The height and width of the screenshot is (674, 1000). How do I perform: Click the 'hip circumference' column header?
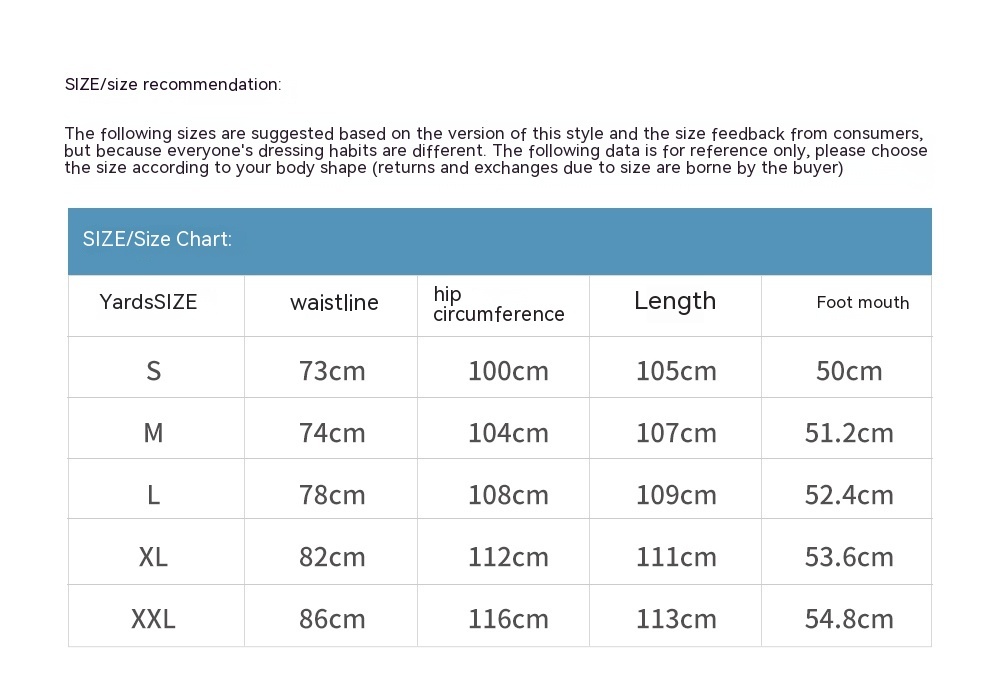(x=499, y=304)
